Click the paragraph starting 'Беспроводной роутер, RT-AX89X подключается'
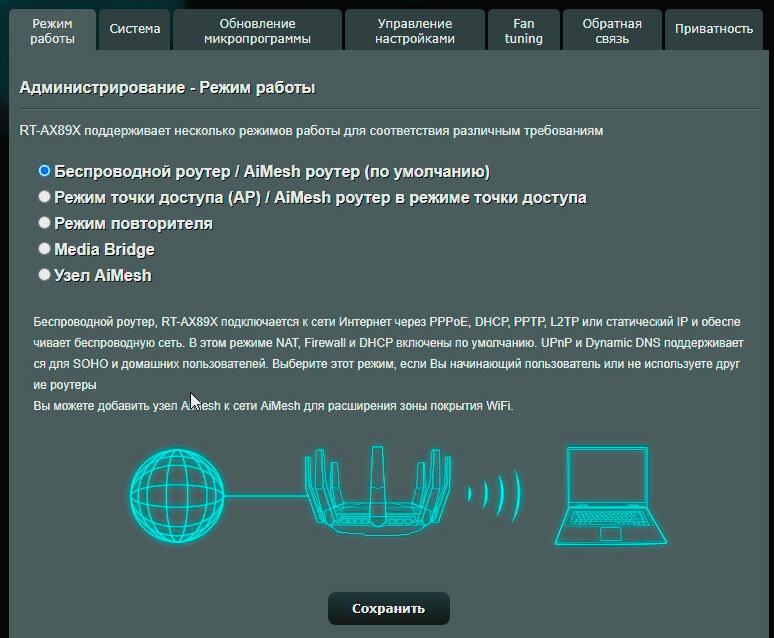Screen dimensions: 774x638 click(x=388, y=353)
